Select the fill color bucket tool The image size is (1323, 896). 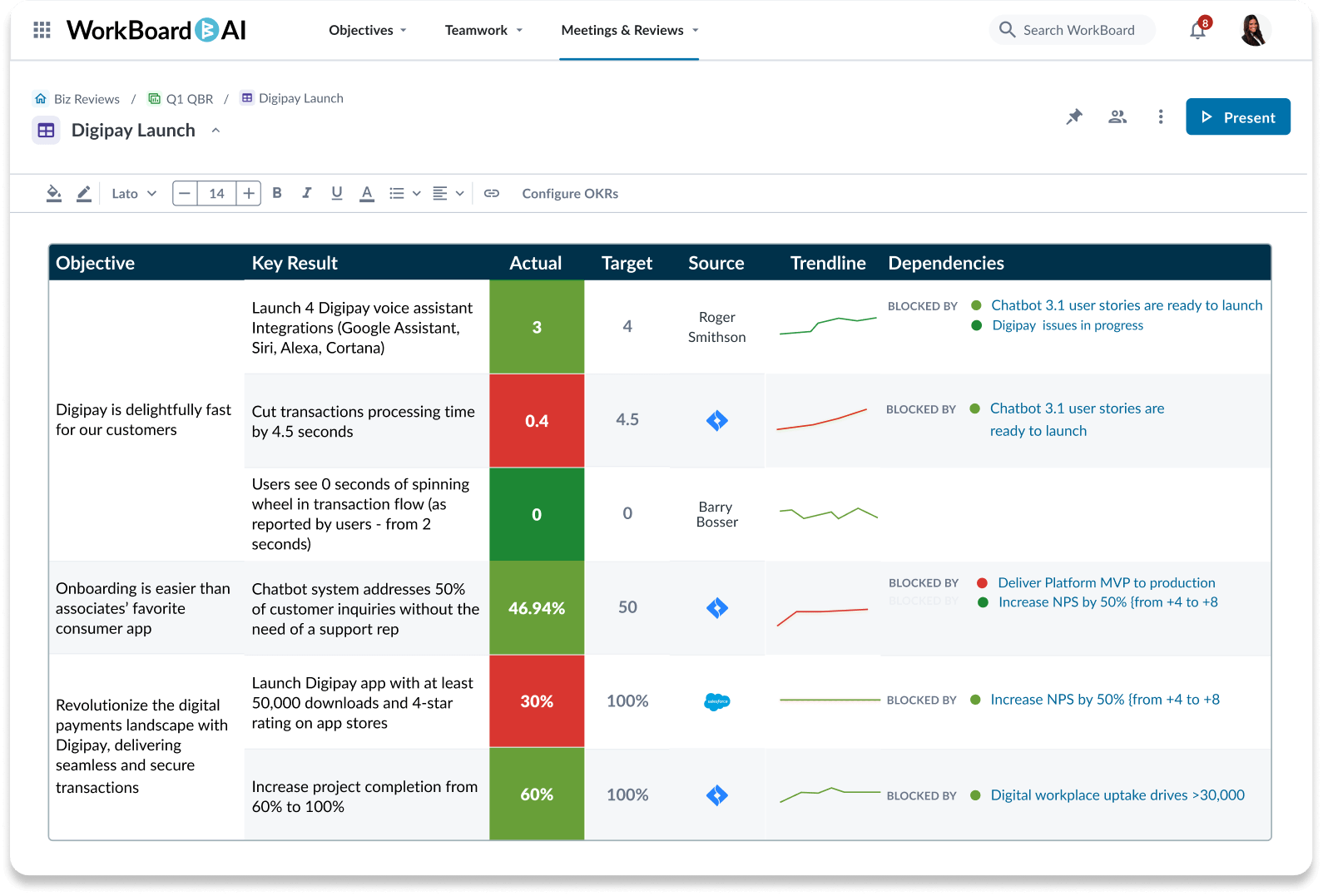point(54,194)
